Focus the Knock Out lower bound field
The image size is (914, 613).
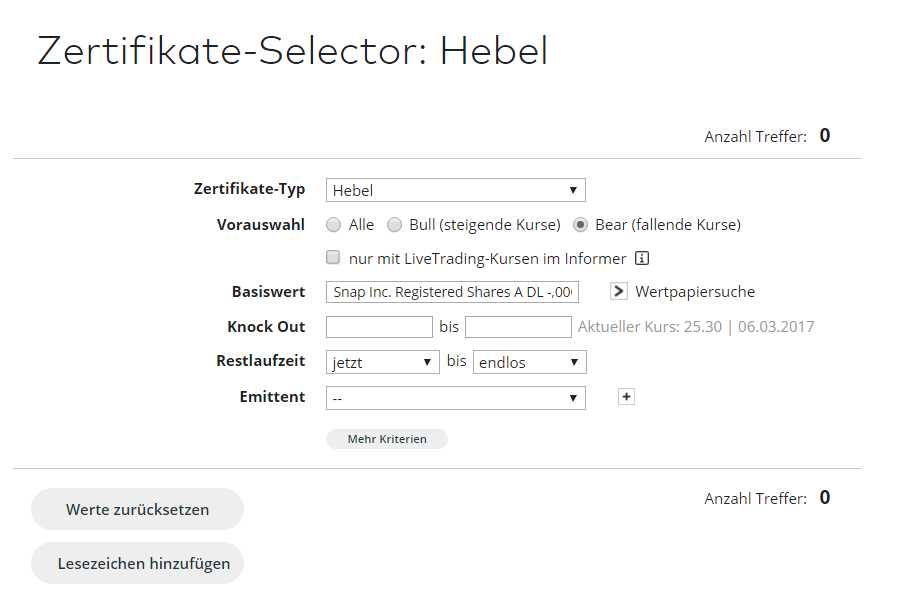click(379, 327)
